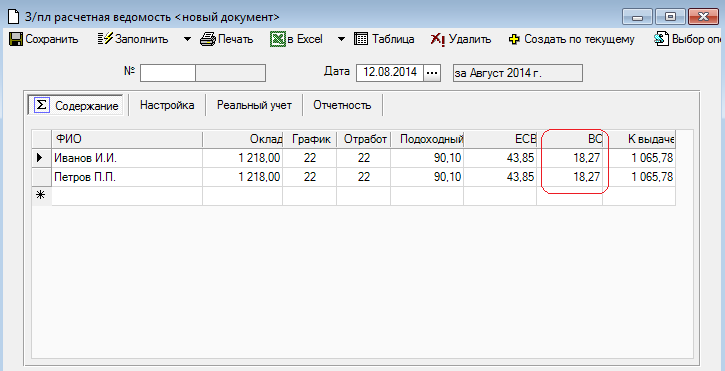Click the document number input field

point(168,73)
